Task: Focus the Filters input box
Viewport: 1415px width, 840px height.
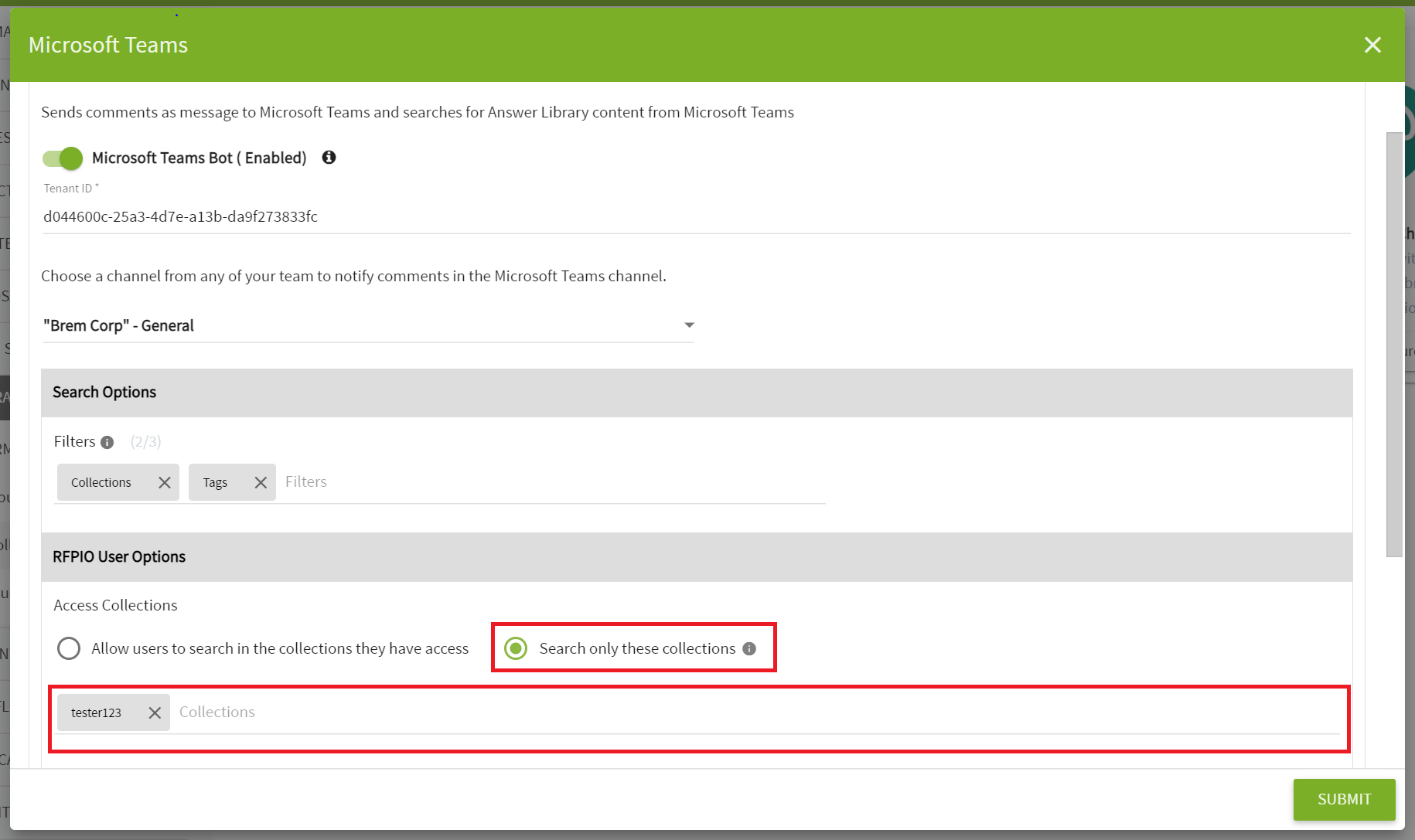Action: 553,482
